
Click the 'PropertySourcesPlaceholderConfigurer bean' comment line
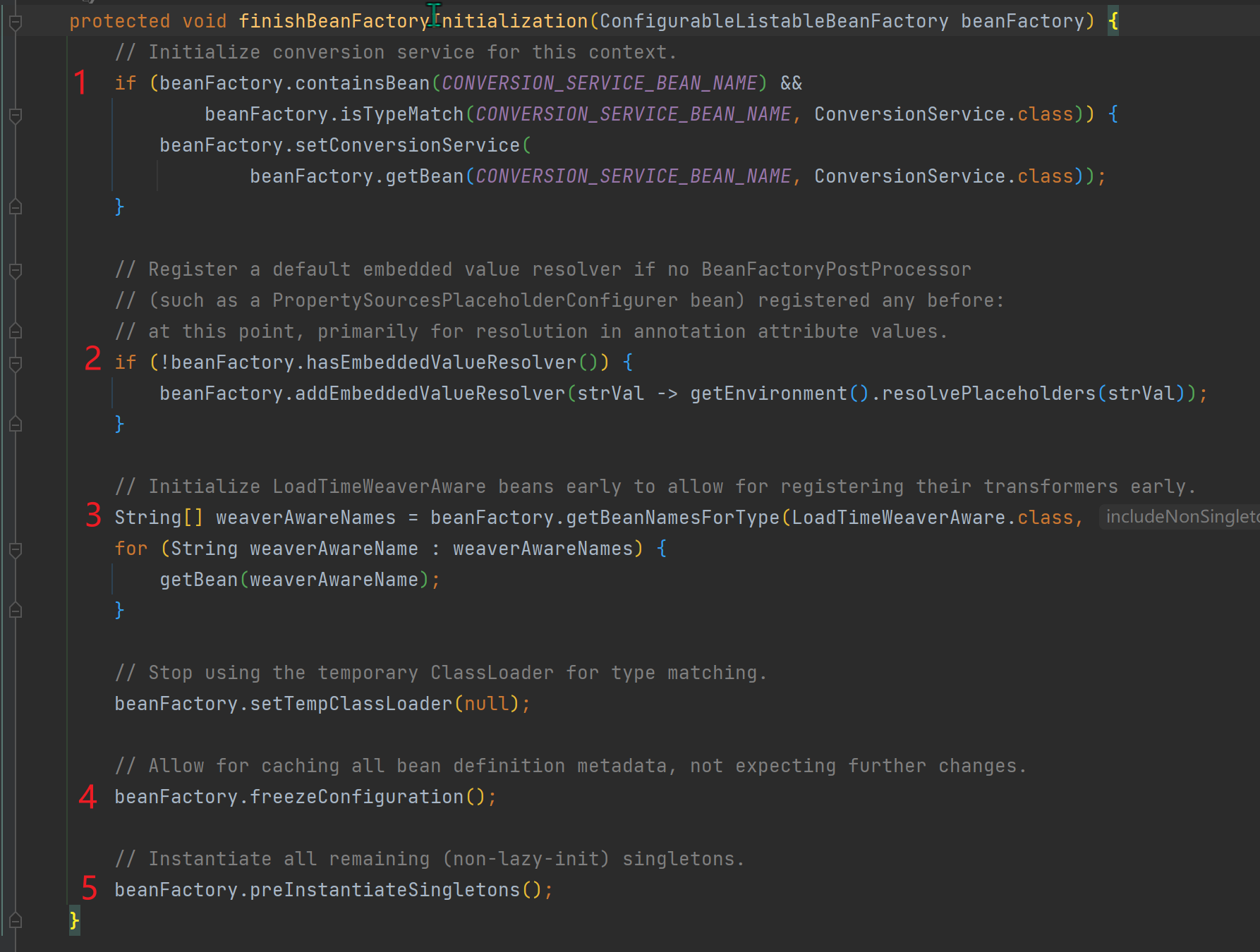click(x=559, y=300)
